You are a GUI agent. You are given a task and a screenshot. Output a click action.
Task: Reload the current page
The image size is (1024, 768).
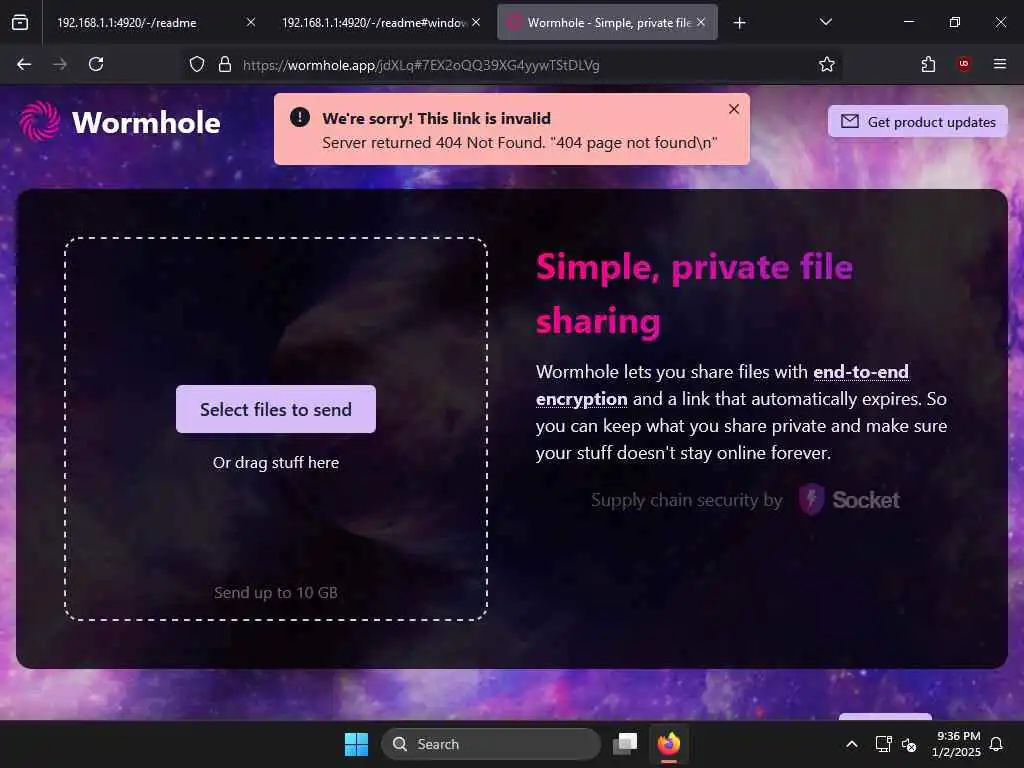[x=96, y=64]
